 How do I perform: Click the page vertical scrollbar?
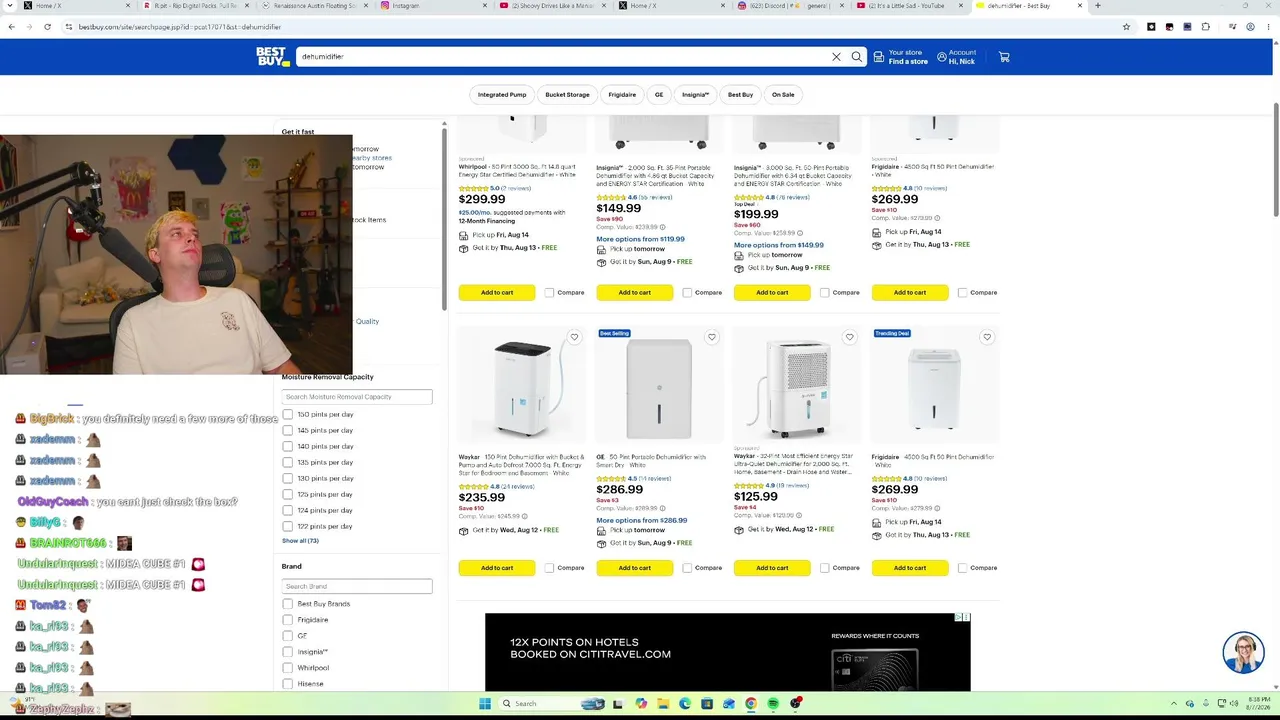(1276, 160)
